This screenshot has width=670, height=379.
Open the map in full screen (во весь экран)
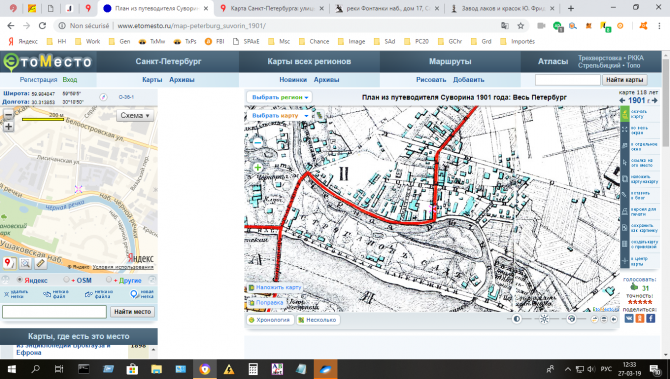click(625, 130)
